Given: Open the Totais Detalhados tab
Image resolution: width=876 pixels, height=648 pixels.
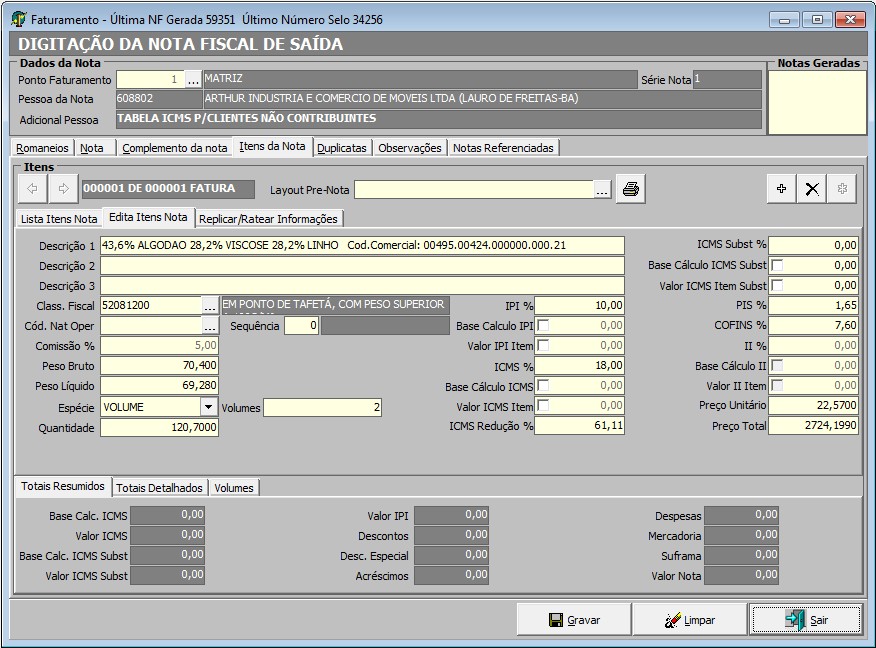Looking at the screenshot, I should click(160, 488).
